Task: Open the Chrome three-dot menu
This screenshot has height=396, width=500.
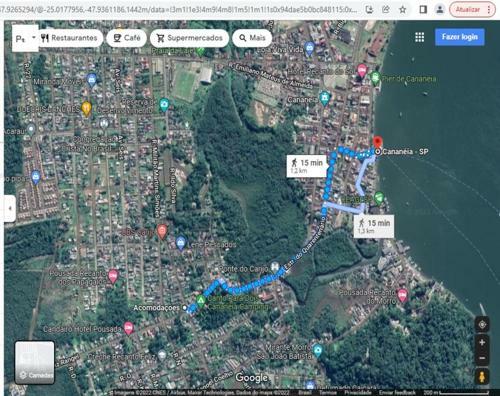Action: point(489,10)
